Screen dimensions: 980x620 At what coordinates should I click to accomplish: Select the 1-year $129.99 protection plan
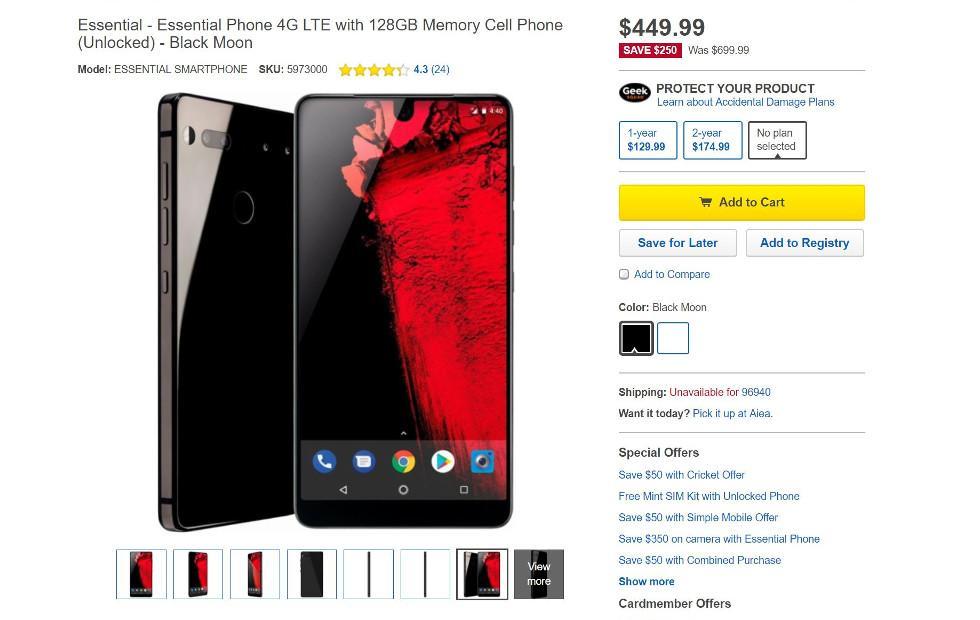click(x=648, y=140)
